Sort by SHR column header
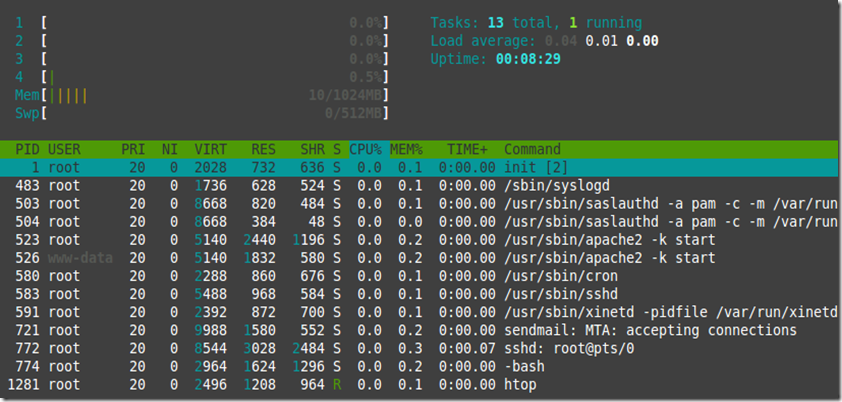This screenshot has height=402, width=842. point(312,149)
